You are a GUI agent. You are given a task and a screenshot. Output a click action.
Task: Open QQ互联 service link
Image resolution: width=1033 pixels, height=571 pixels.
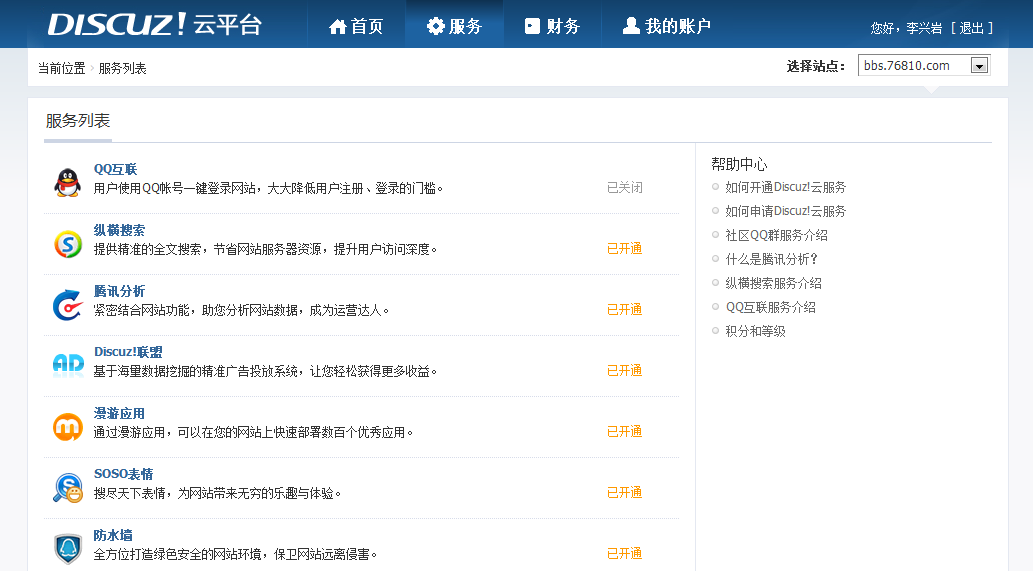[x=115, y=169]
